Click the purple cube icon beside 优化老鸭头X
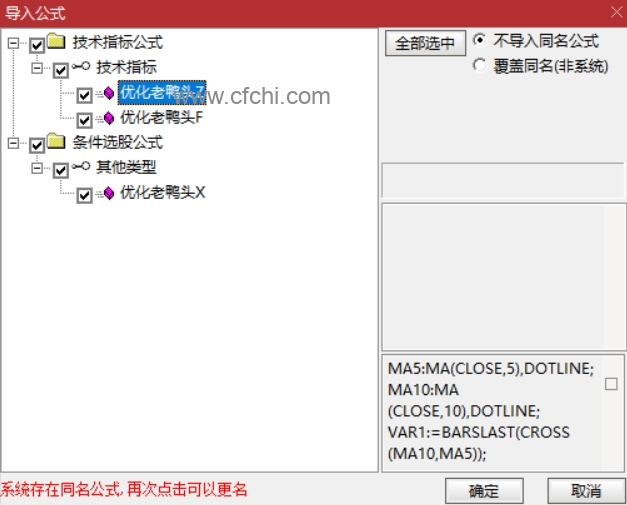The width and height of the screenshot is (627, 505). coord(109,193)
